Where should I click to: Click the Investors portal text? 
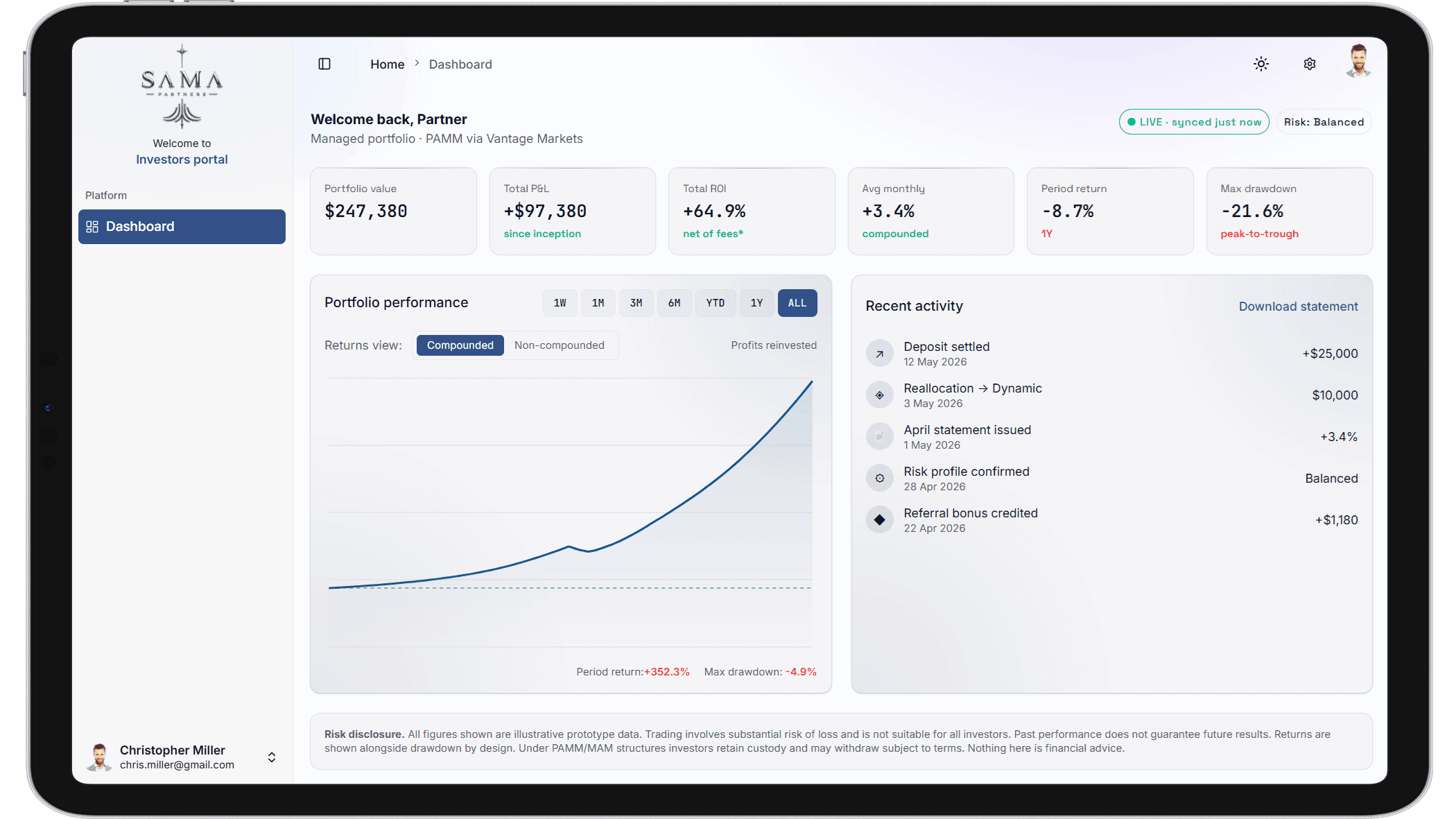click(182, 160)
